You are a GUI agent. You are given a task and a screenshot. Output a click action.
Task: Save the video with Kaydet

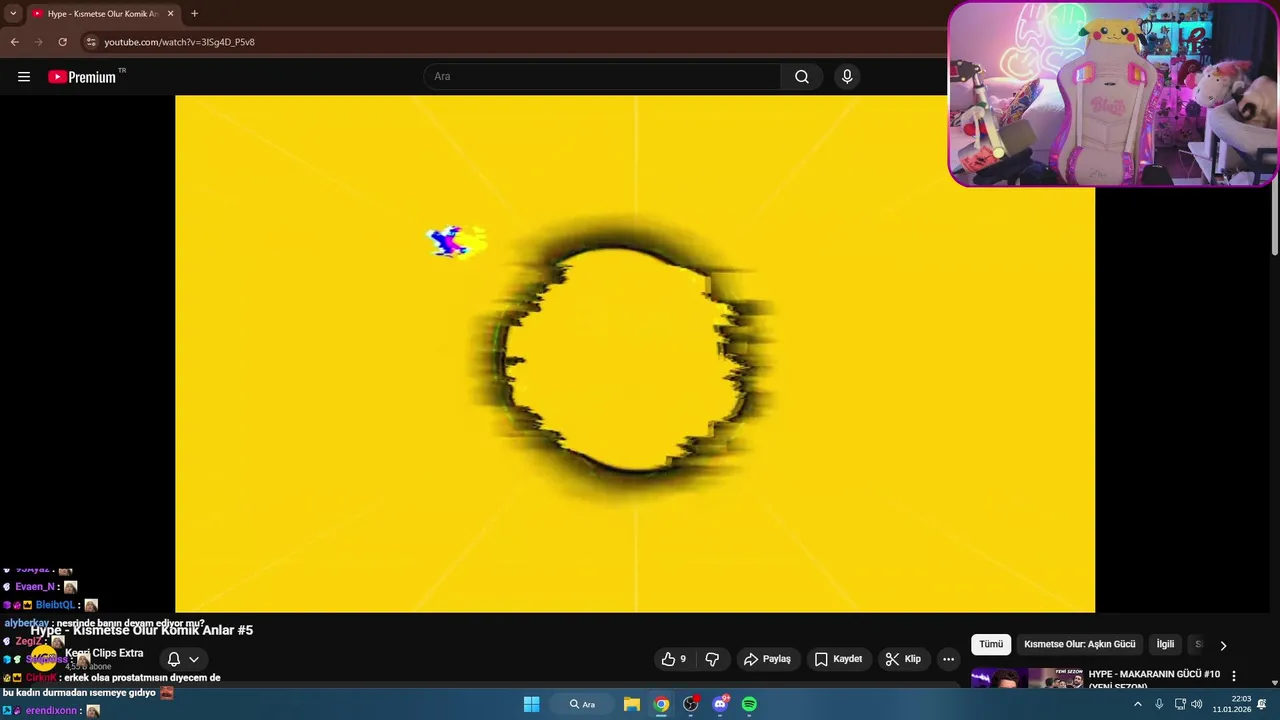(x=838, y=659)
